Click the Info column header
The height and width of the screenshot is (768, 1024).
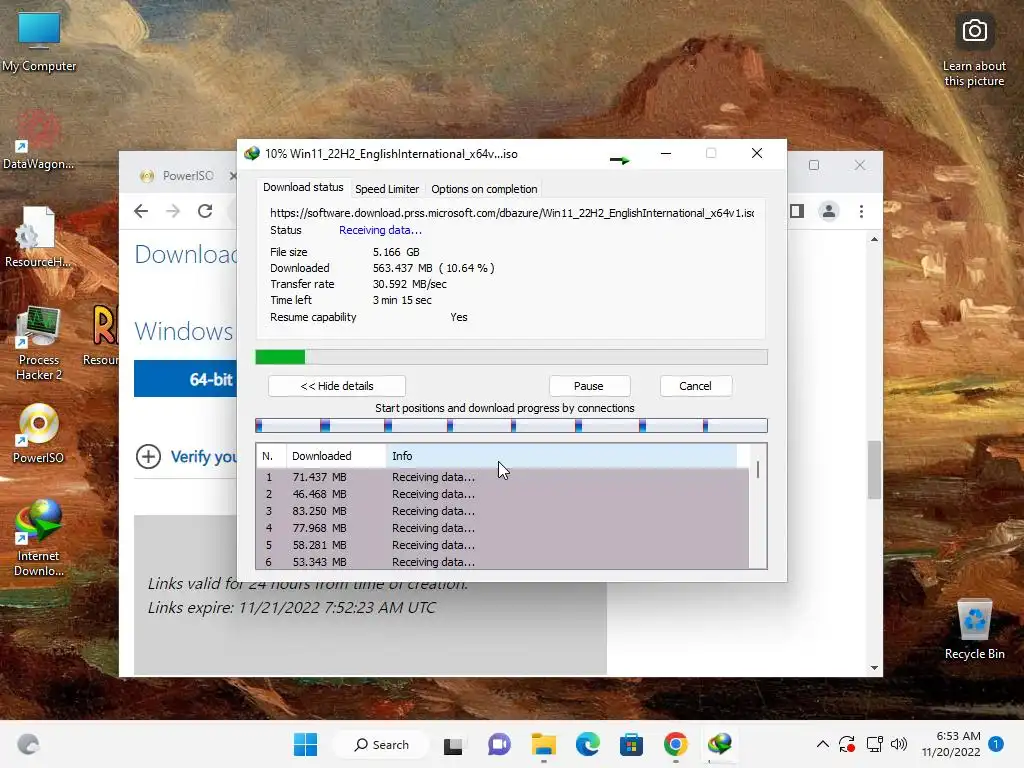click(562, 456)
